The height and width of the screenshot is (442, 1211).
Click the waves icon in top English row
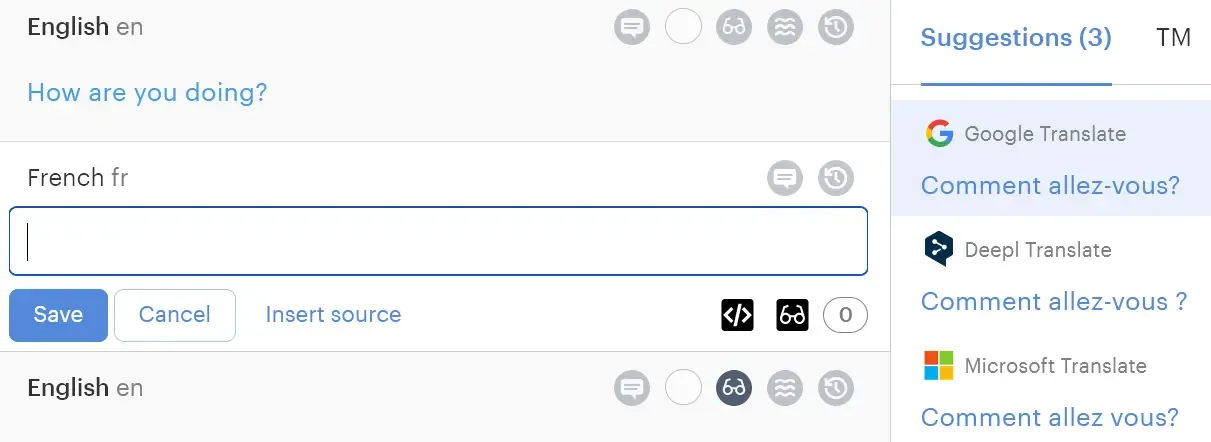coord(785,27)
